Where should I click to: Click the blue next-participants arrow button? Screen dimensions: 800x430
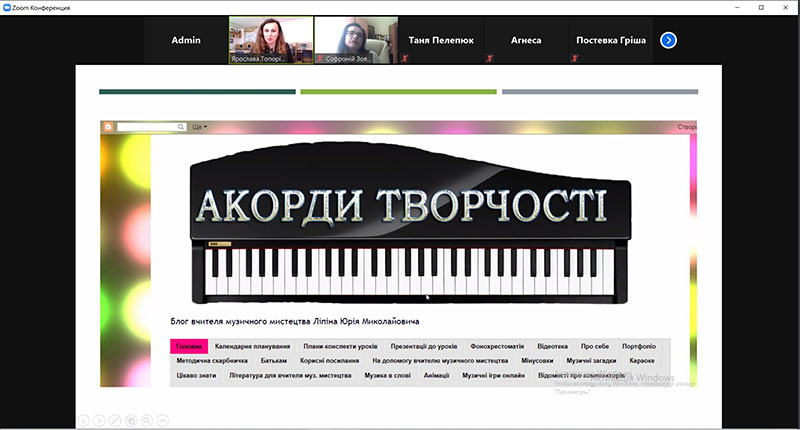668,40
